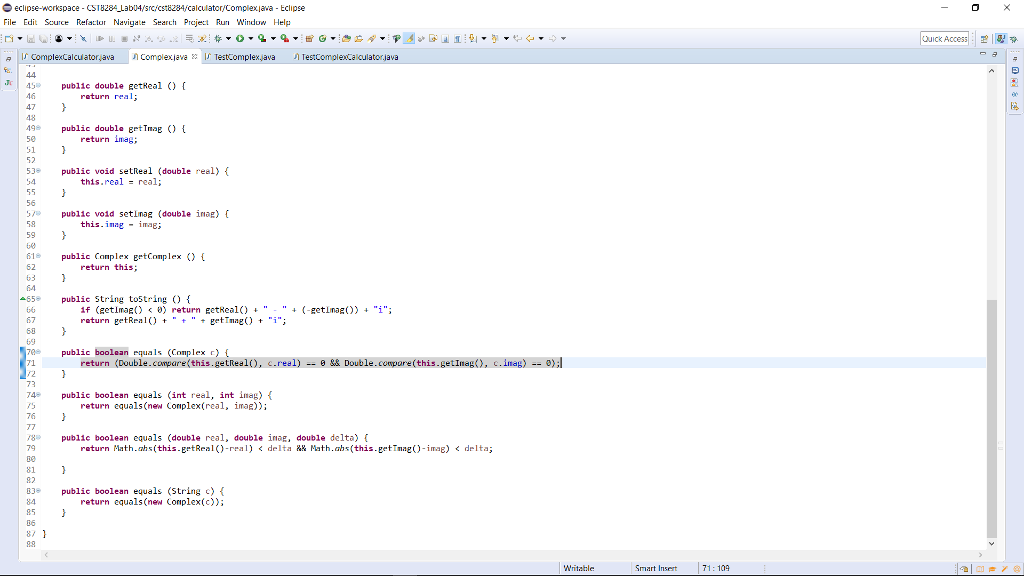Screen dimensions: 1024x576
Task: Click the Save toolbar icon
Action: point(31,39)
